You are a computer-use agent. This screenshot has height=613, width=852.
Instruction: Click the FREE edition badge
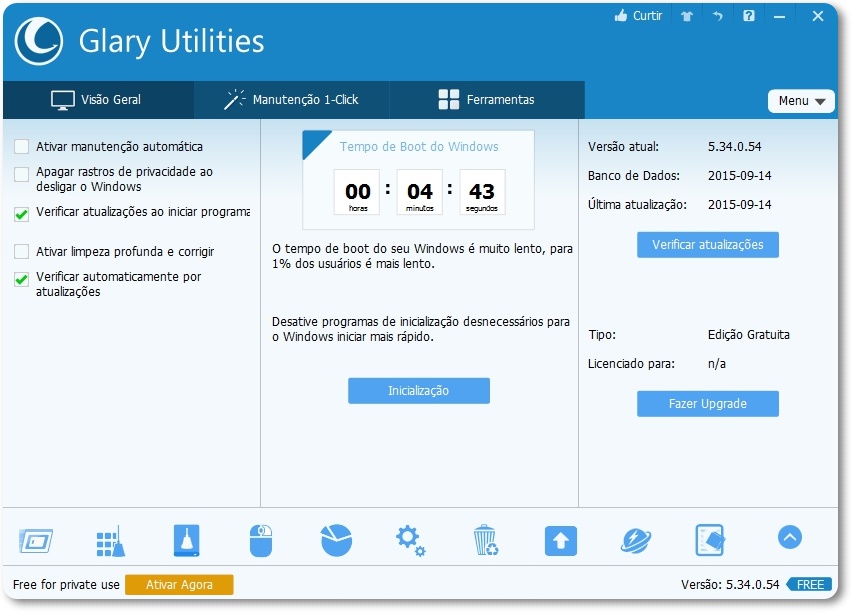click(809, 585)
